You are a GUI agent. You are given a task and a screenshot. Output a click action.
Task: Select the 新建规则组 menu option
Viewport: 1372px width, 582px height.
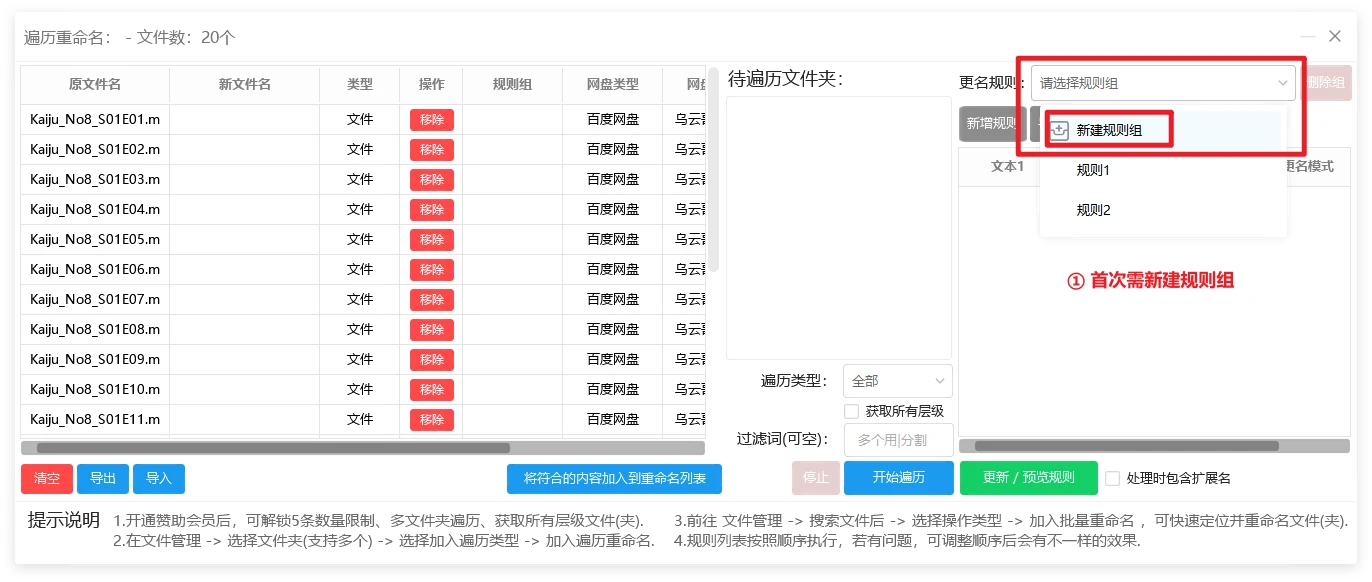(1109, 131)
